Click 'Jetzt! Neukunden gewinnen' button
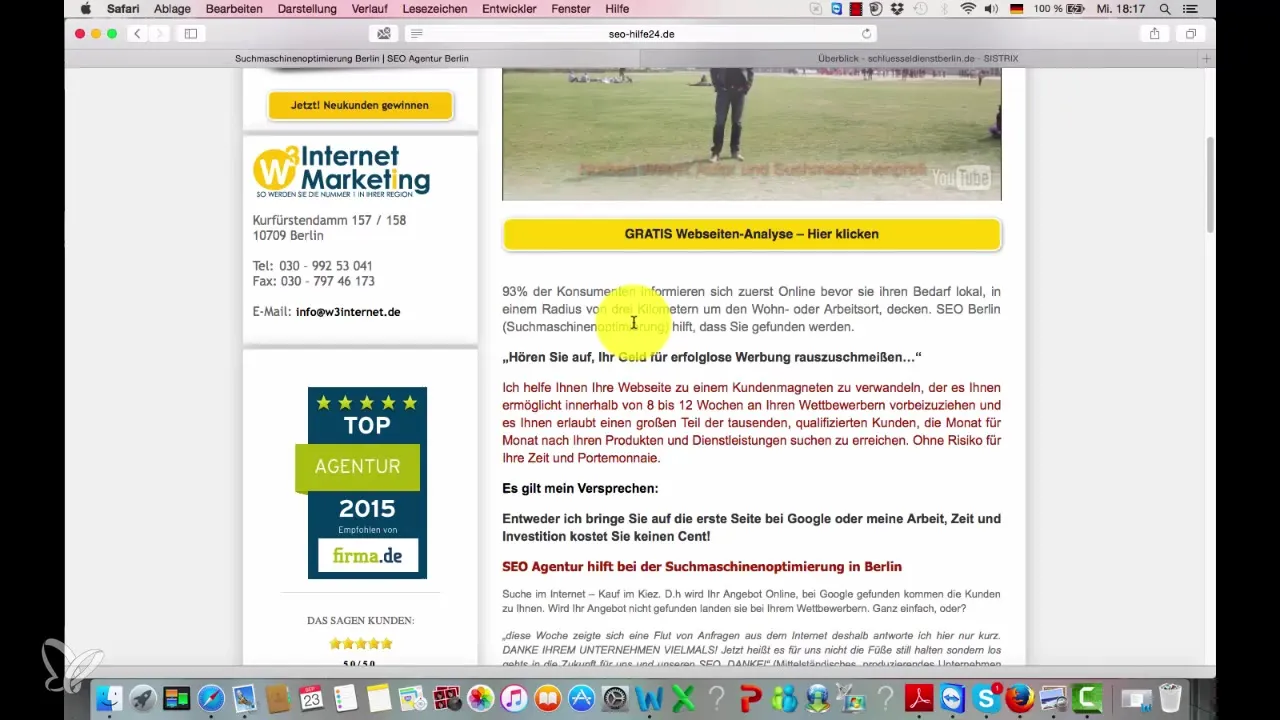The image size is (1280, 720). point(360,105)
